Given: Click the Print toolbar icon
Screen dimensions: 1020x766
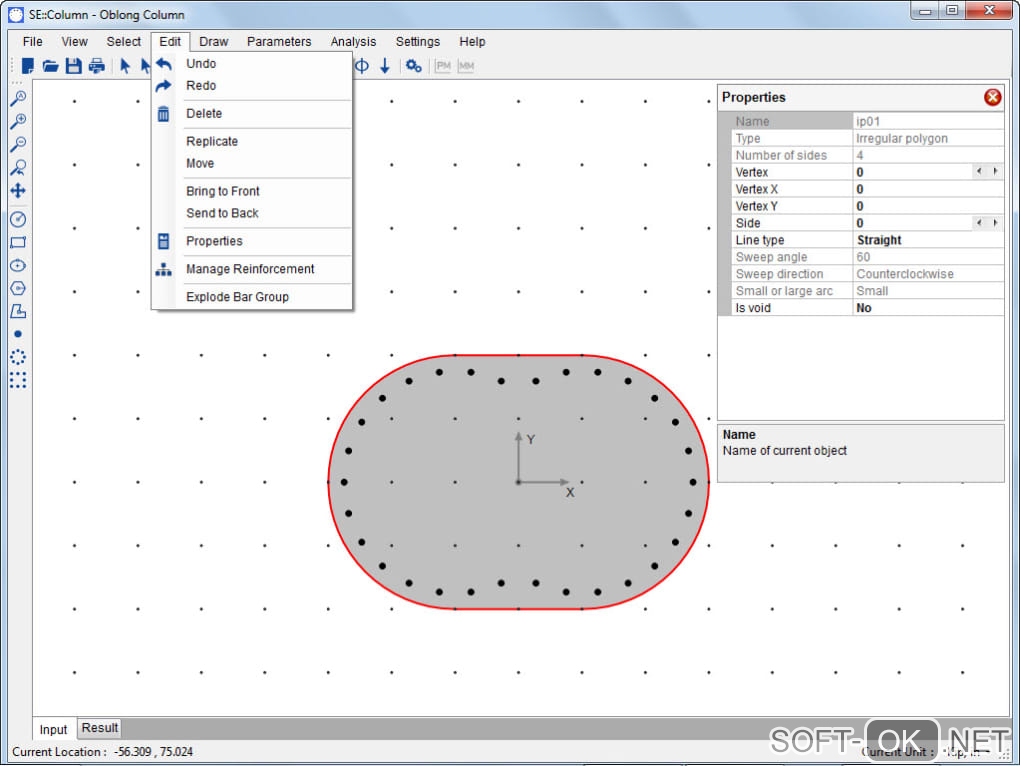Looking at the screenshot, I should [96, 66].
